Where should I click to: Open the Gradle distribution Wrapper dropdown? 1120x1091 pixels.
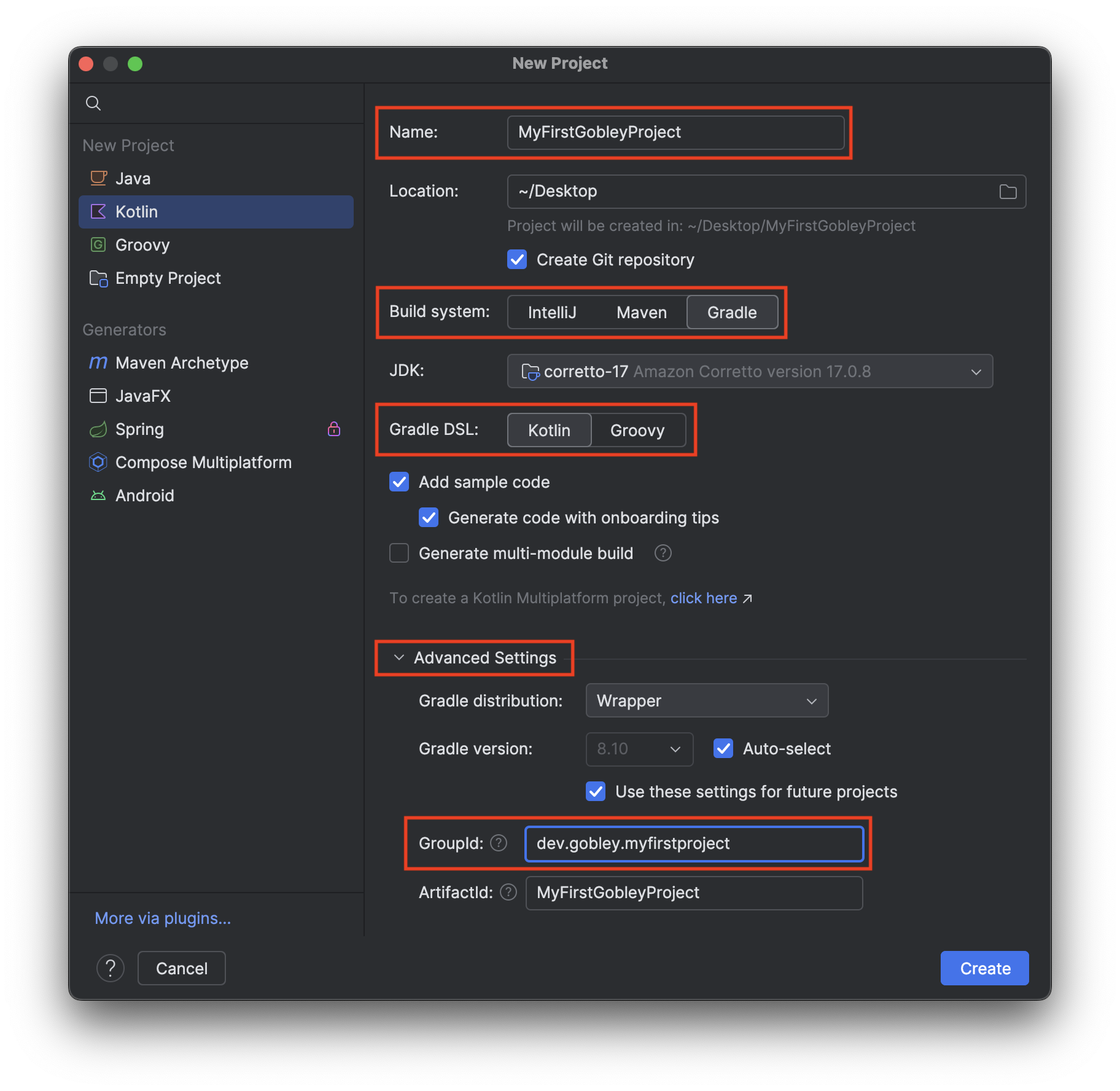[707, 700]
